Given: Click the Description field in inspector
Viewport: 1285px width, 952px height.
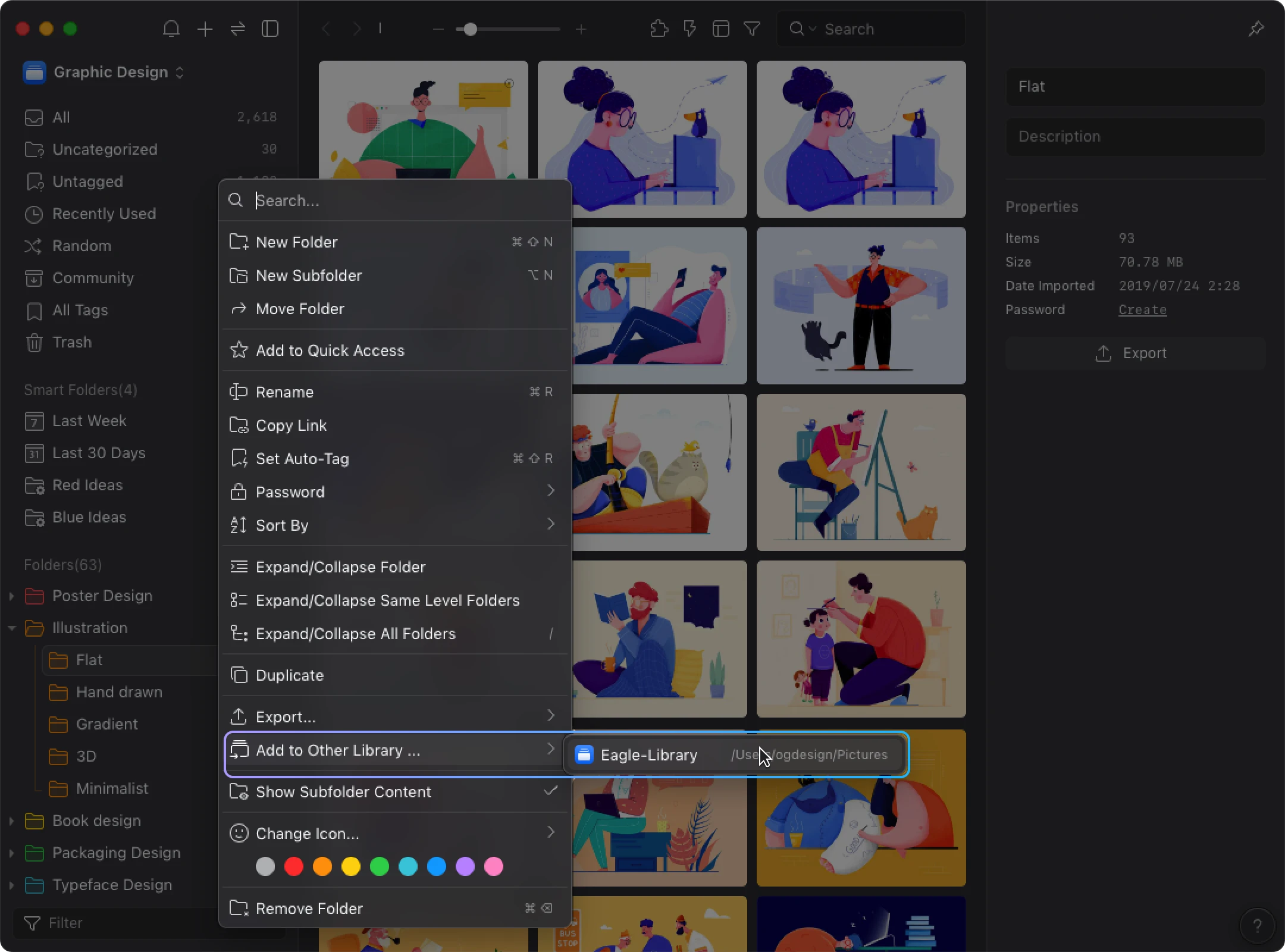Looking at the screenshot, I should [x=1135, y=136].
